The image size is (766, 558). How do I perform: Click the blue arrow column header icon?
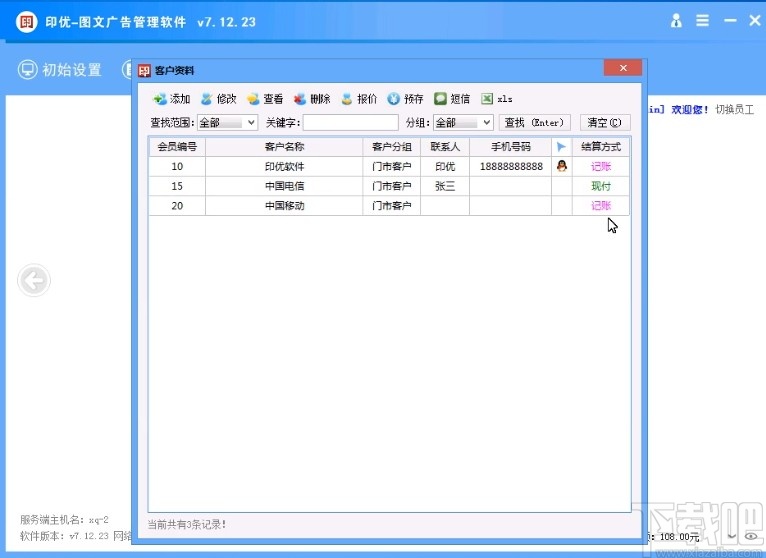click(x=561, y=147)
